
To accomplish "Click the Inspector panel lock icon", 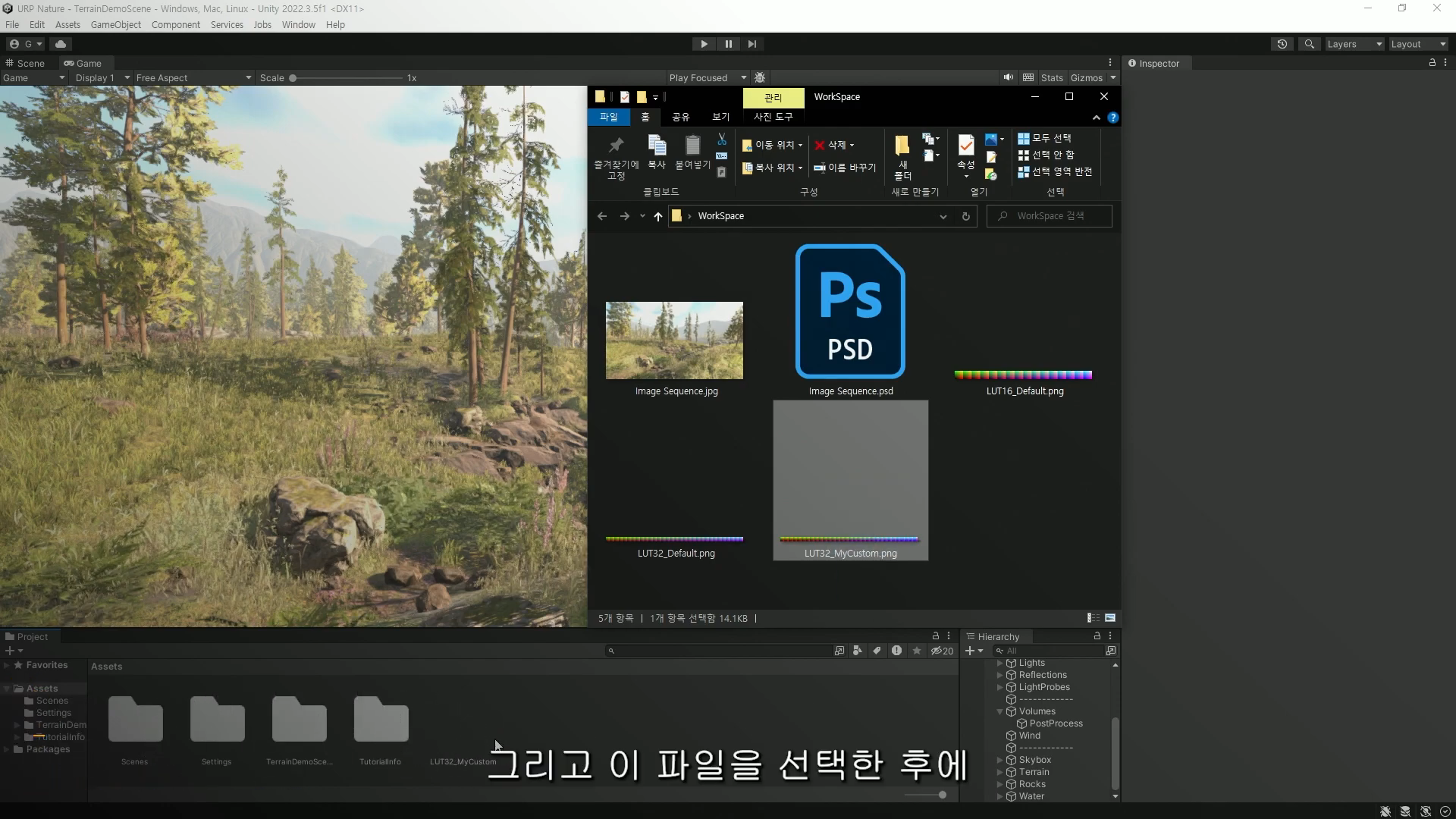I will pyautogui.click(x=1432, y=63).
